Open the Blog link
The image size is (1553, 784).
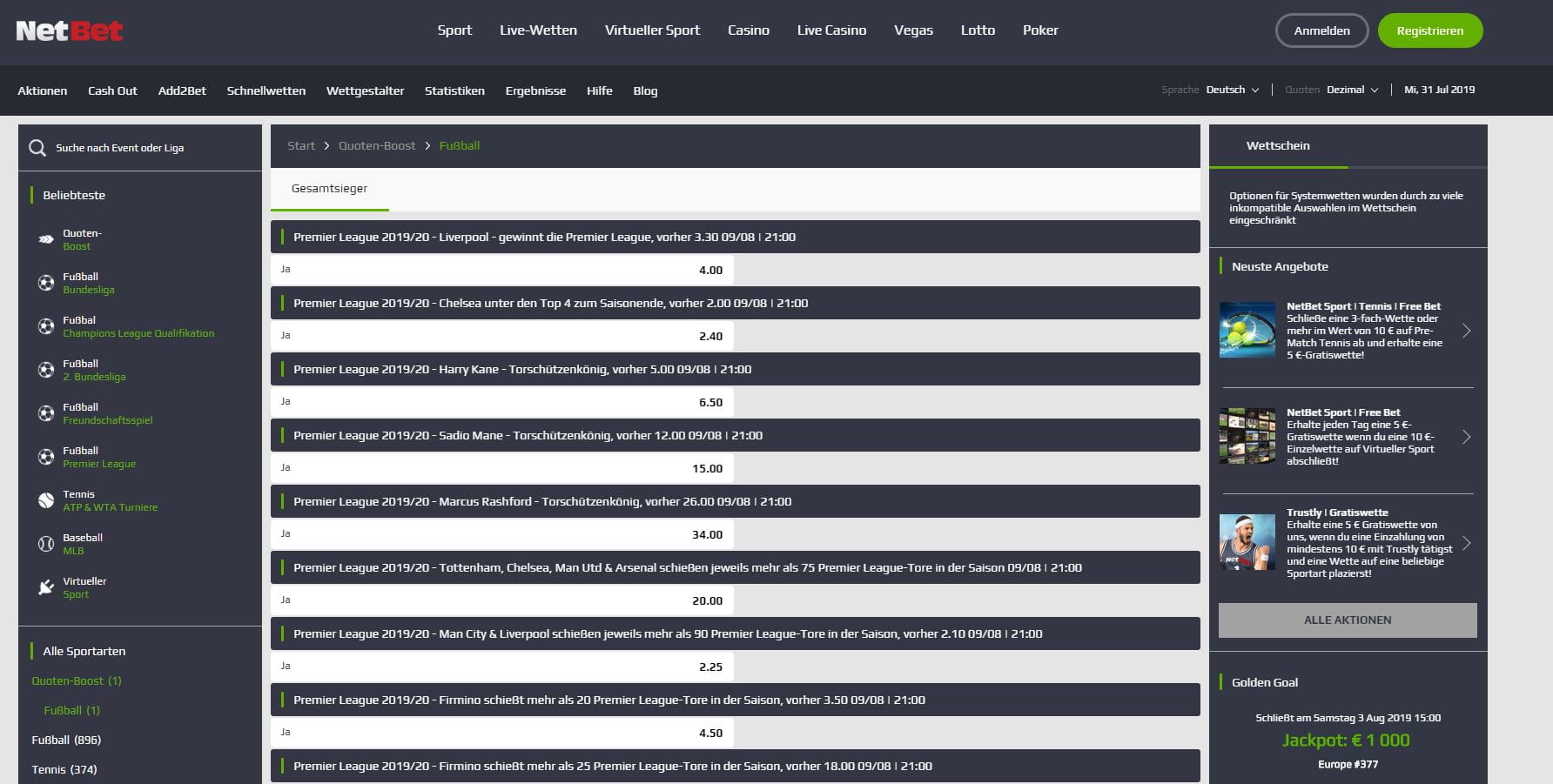point(645,90)
